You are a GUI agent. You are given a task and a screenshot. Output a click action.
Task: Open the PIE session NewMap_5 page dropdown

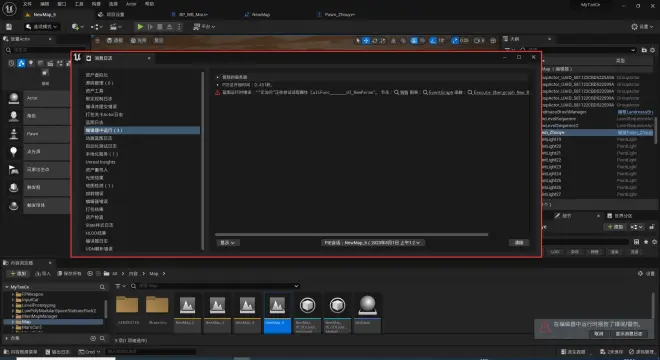tap(372, 243)
